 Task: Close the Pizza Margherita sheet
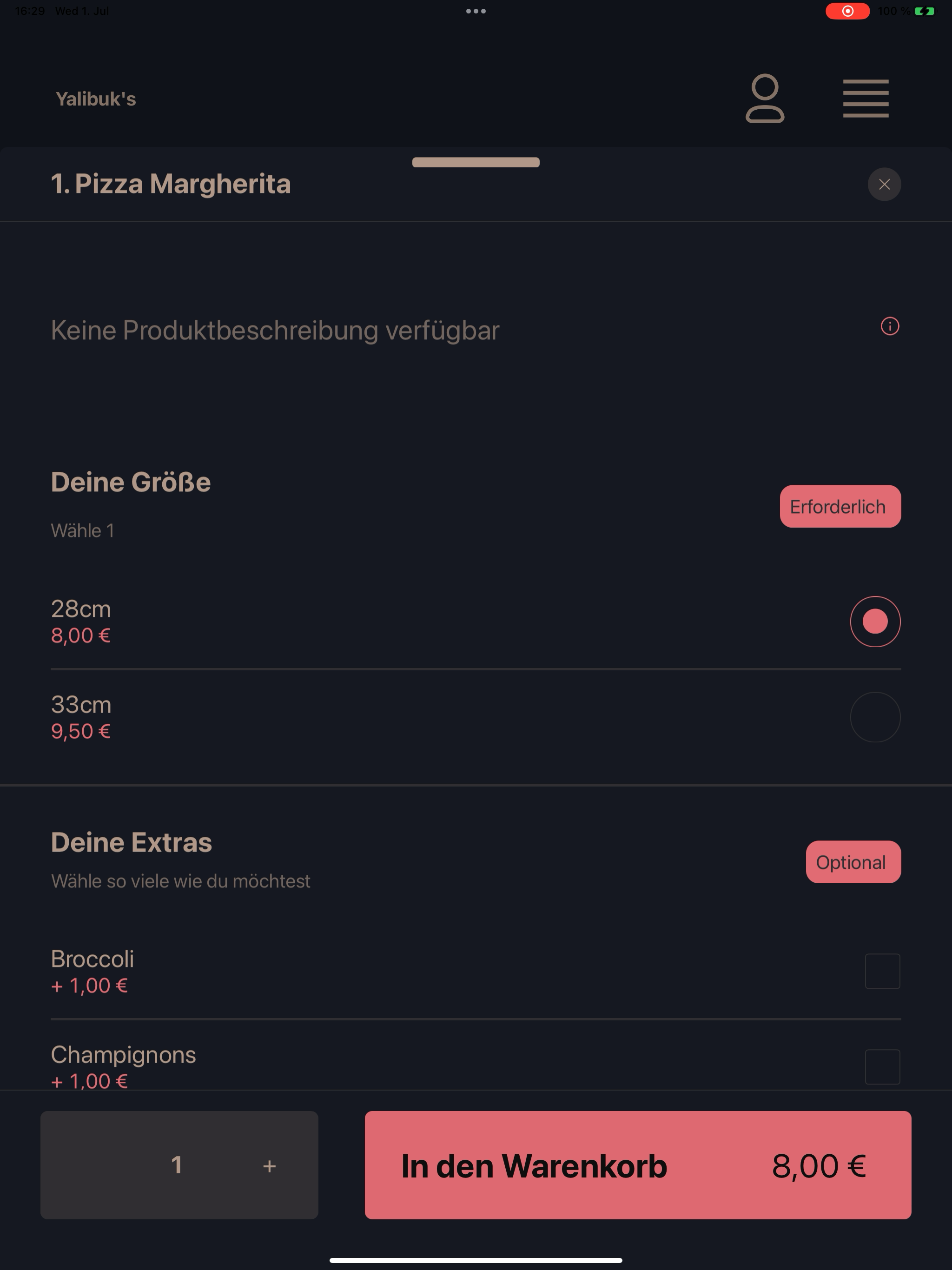pos(884,184)
